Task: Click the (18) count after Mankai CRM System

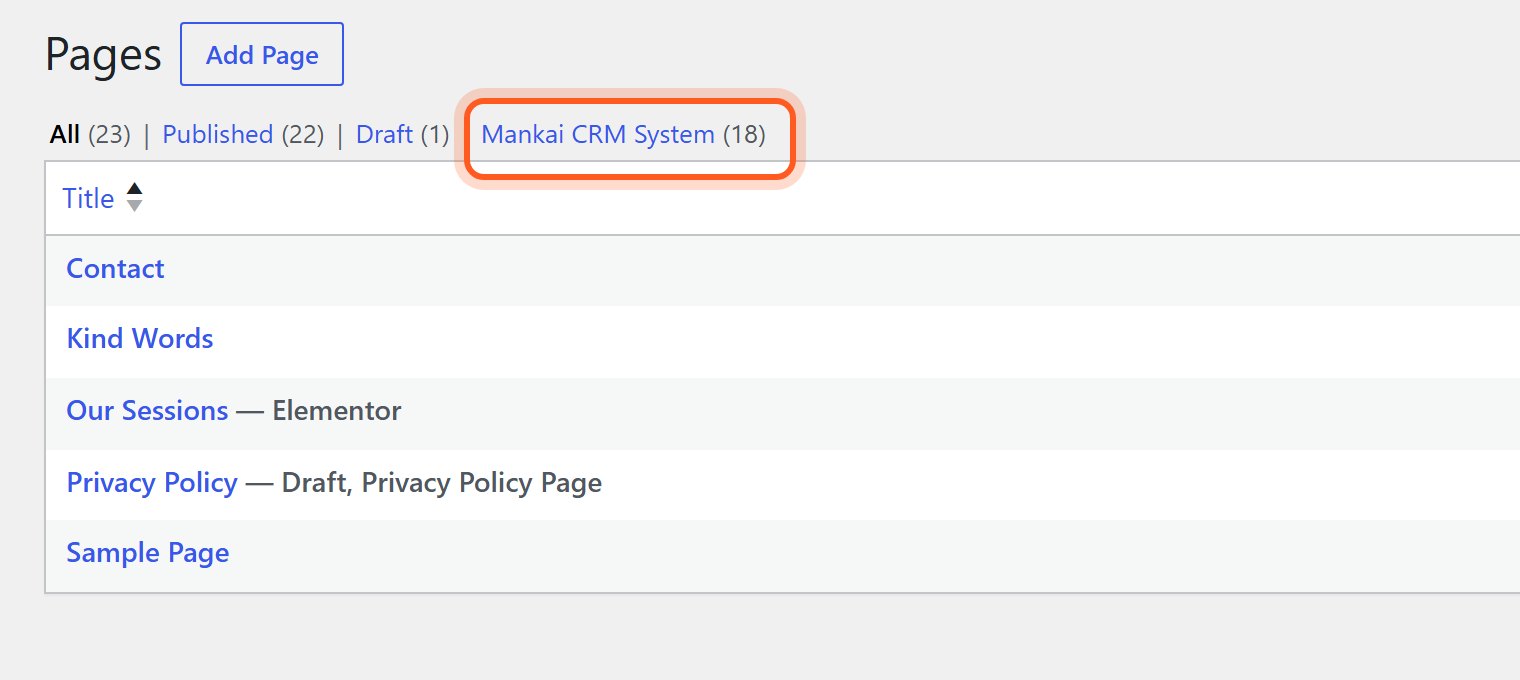Action: point(744,134)
